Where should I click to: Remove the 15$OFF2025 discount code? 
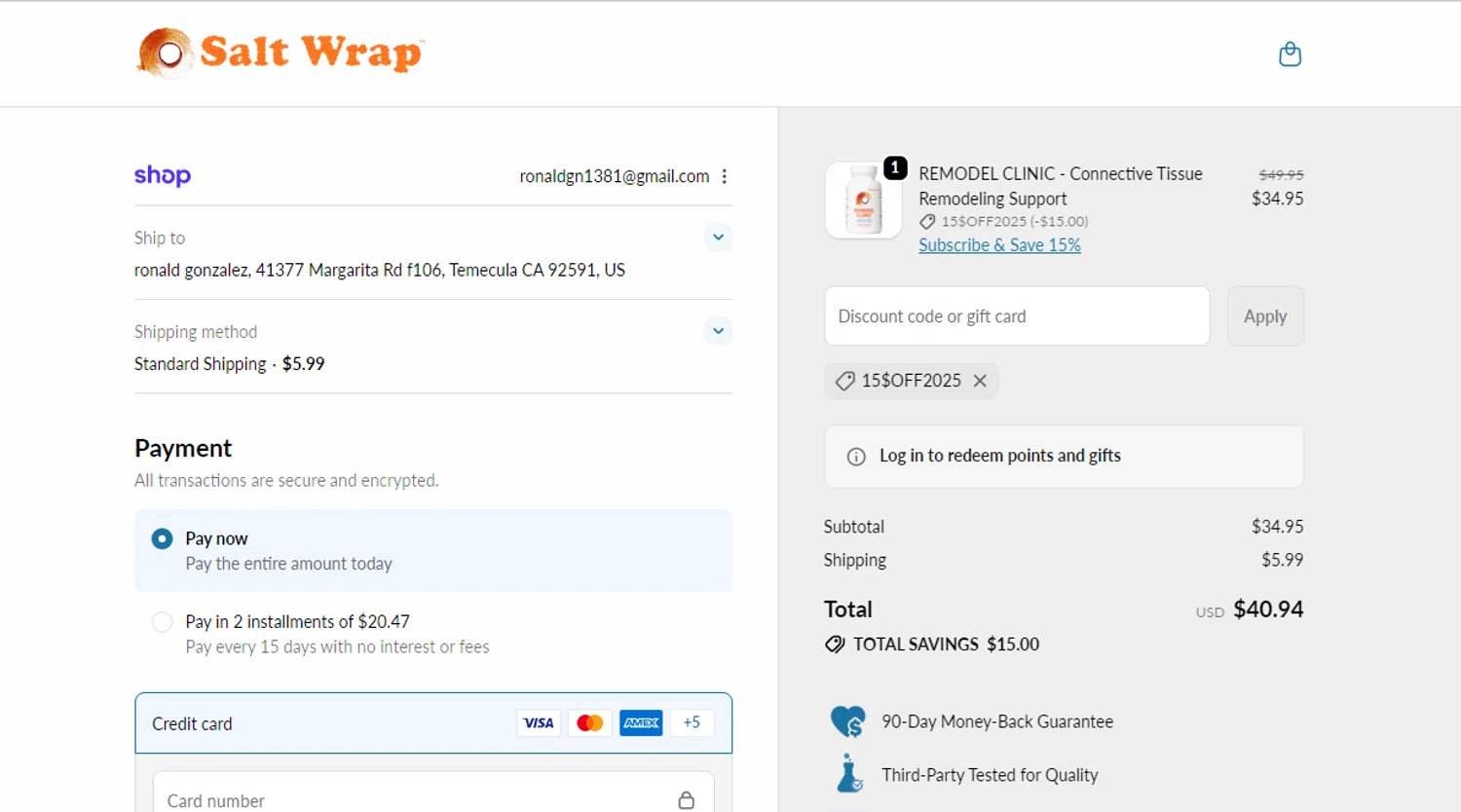980,381
